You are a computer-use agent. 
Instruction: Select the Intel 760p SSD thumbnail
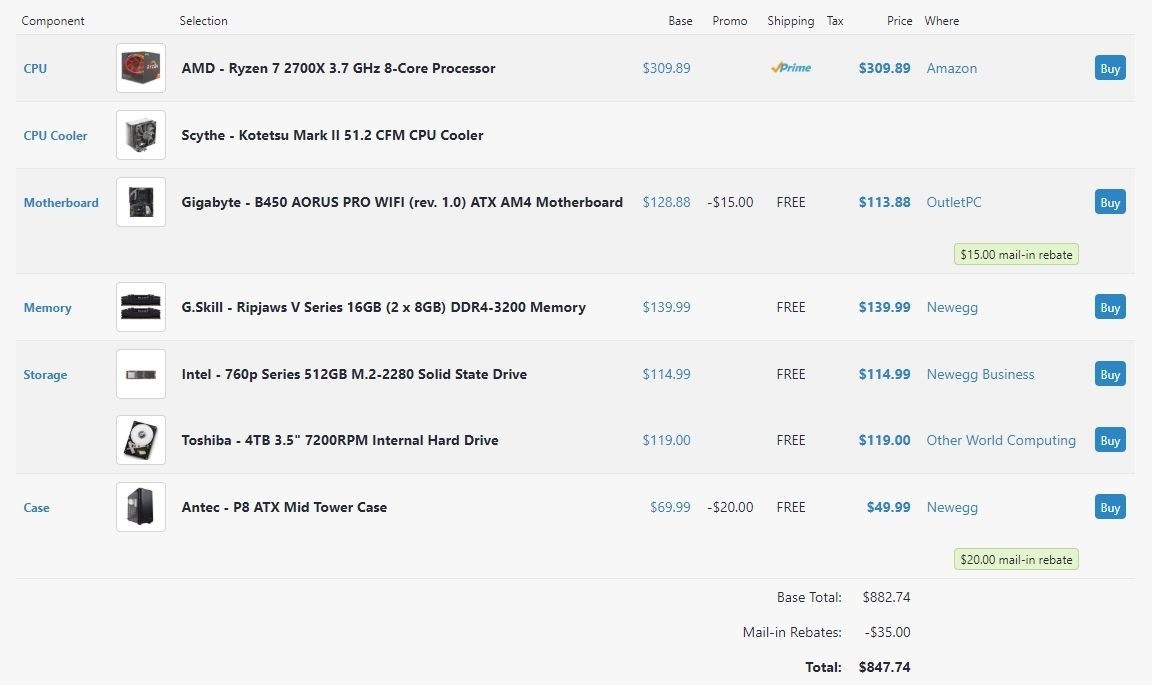tap(141, 374)
